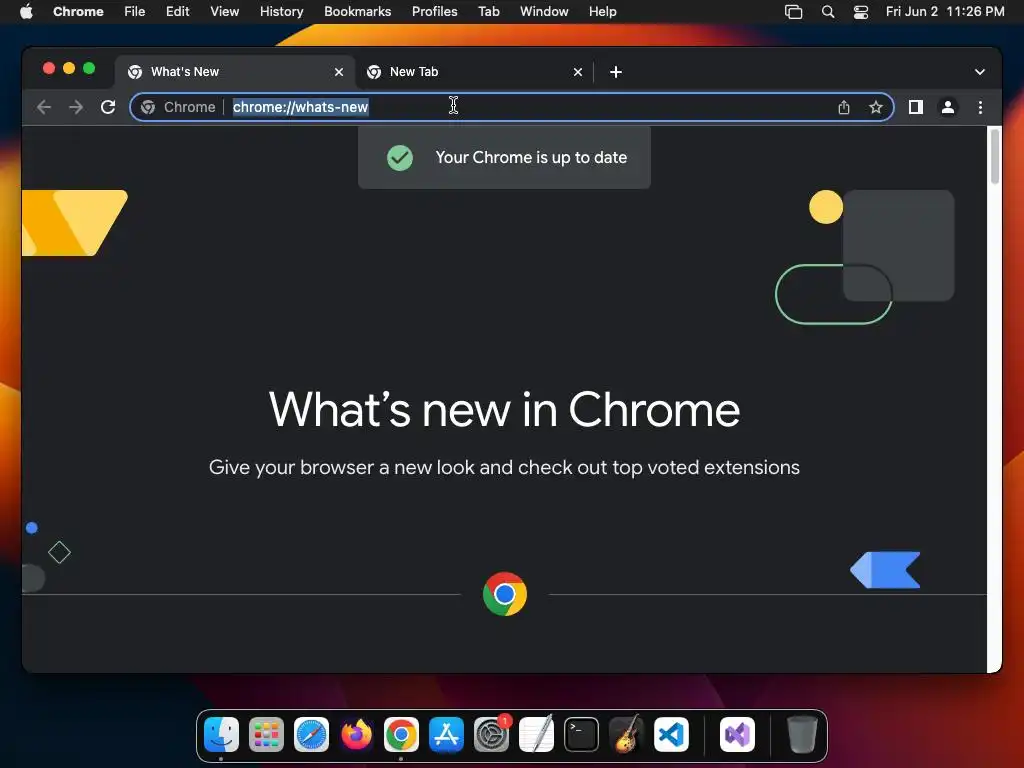Click the screen mirroring menu bar icon
This screenshot has height=768, width=1024.
(793, 12)
